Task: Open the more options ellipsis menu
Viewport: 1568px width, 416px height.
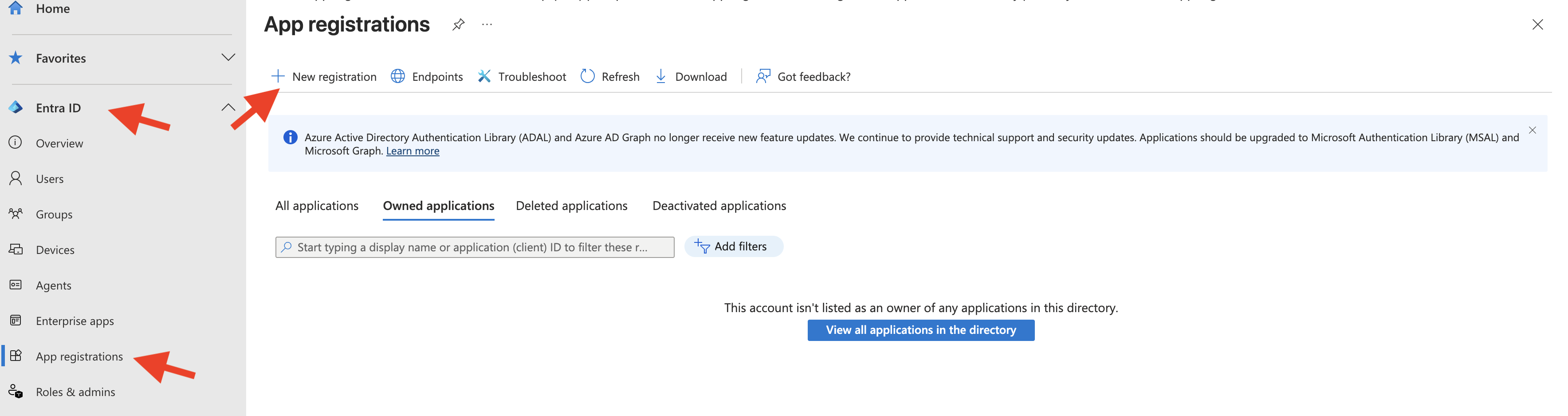Action: tap(487, 24)
